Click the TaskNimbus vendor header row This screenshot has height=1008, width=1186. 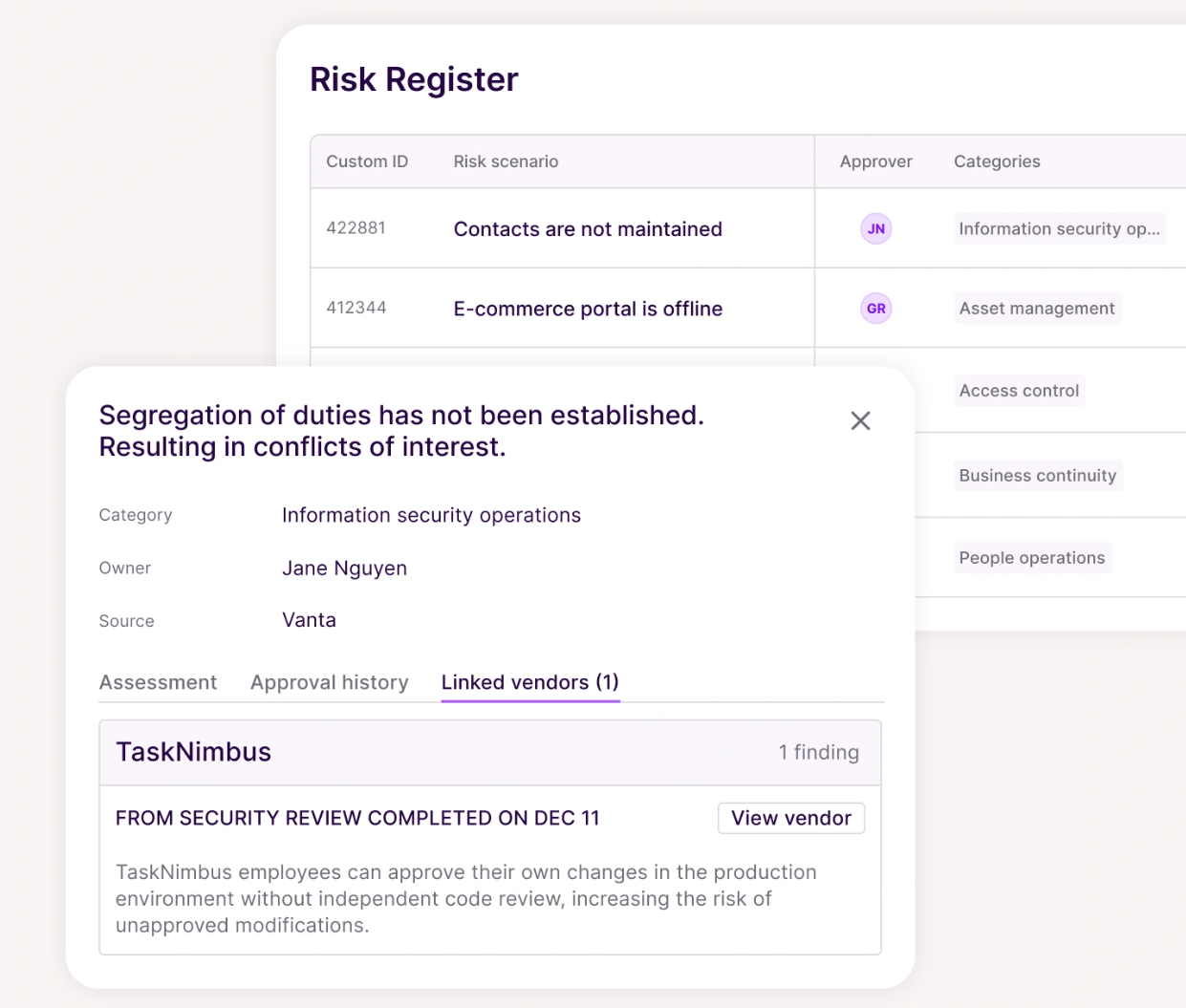pyautogui.click(x=193, y=752)
